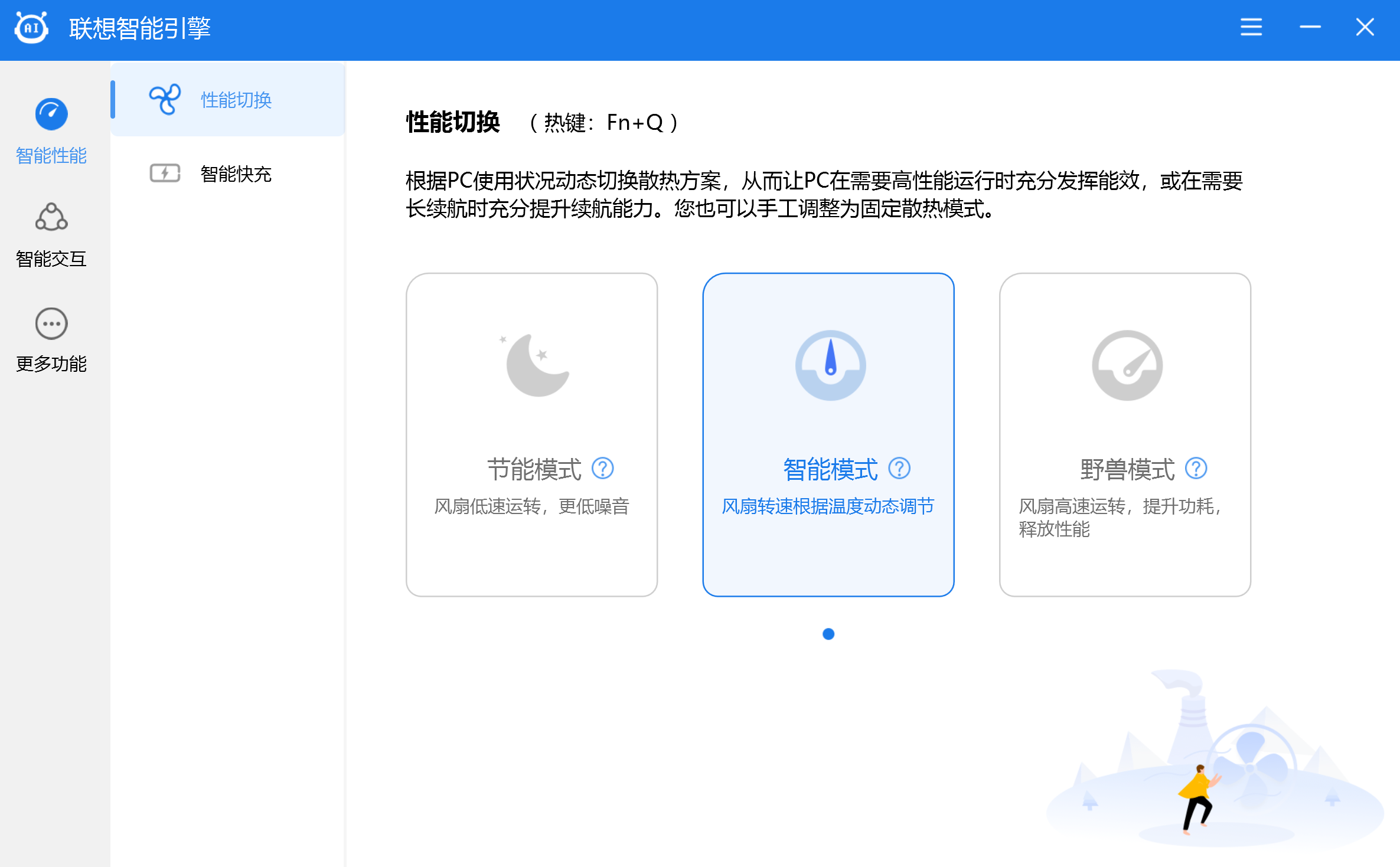1400x867 pixels.
Task: Click the 智能性能 sidebar label
Action: (51, 156)
